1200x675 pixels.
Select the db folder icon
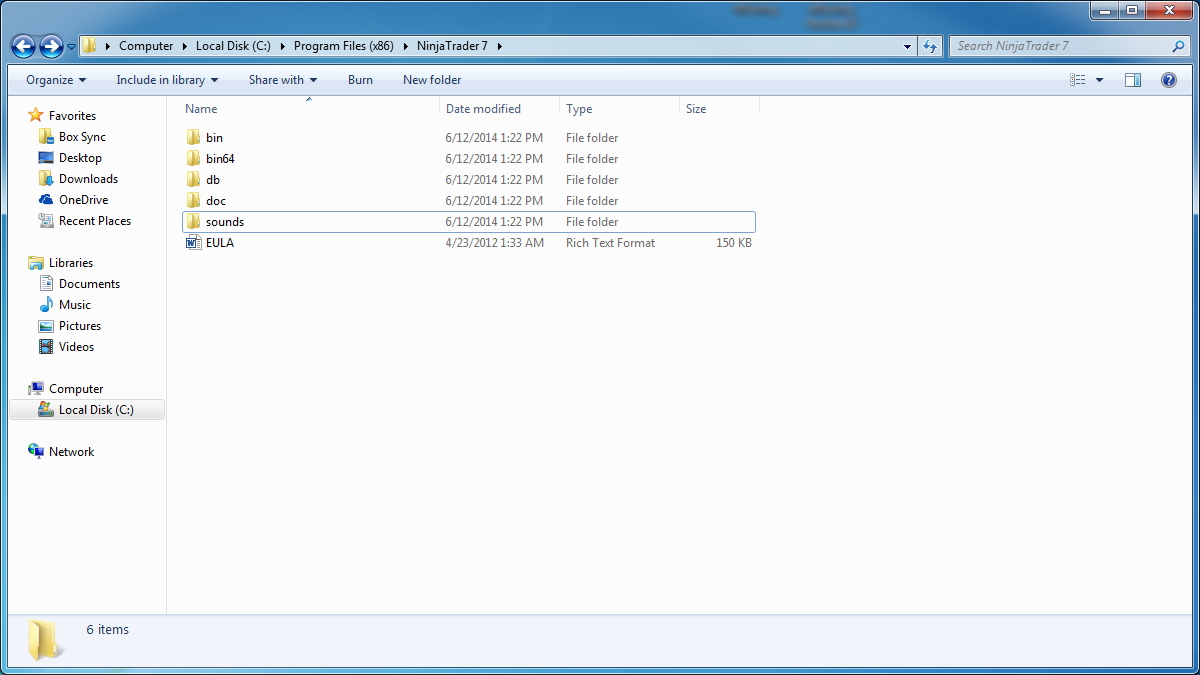point(194,180)
